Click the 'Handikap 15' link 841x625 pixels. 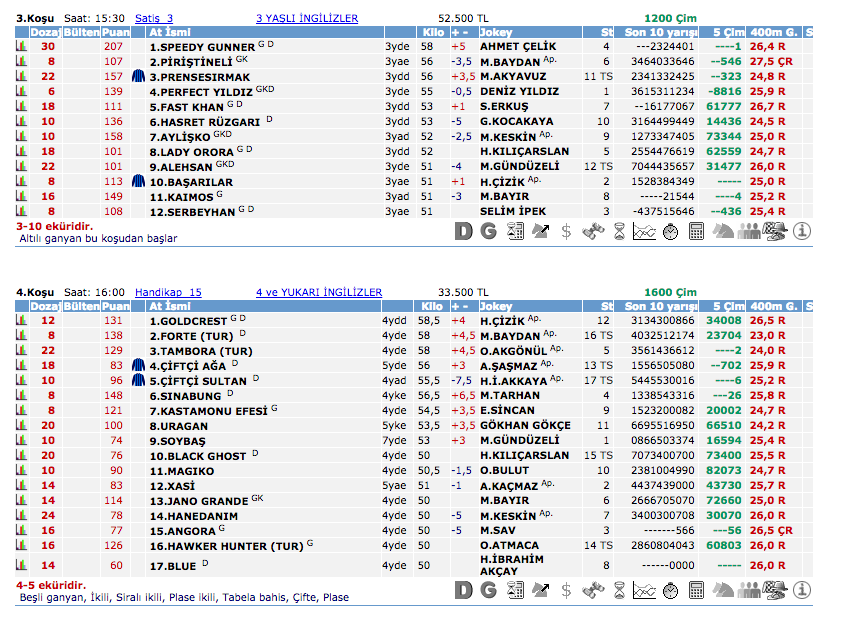[168, 292]
